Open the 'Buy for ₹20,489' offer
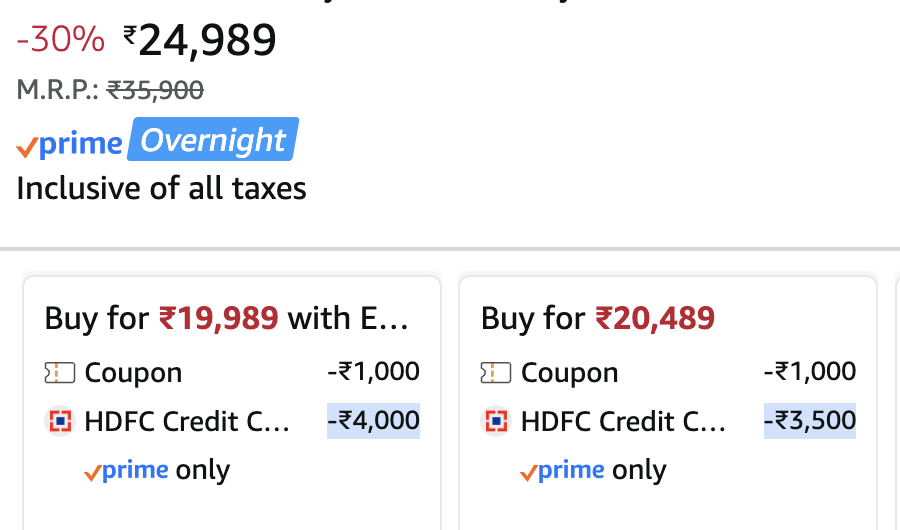 pos(597,319)
